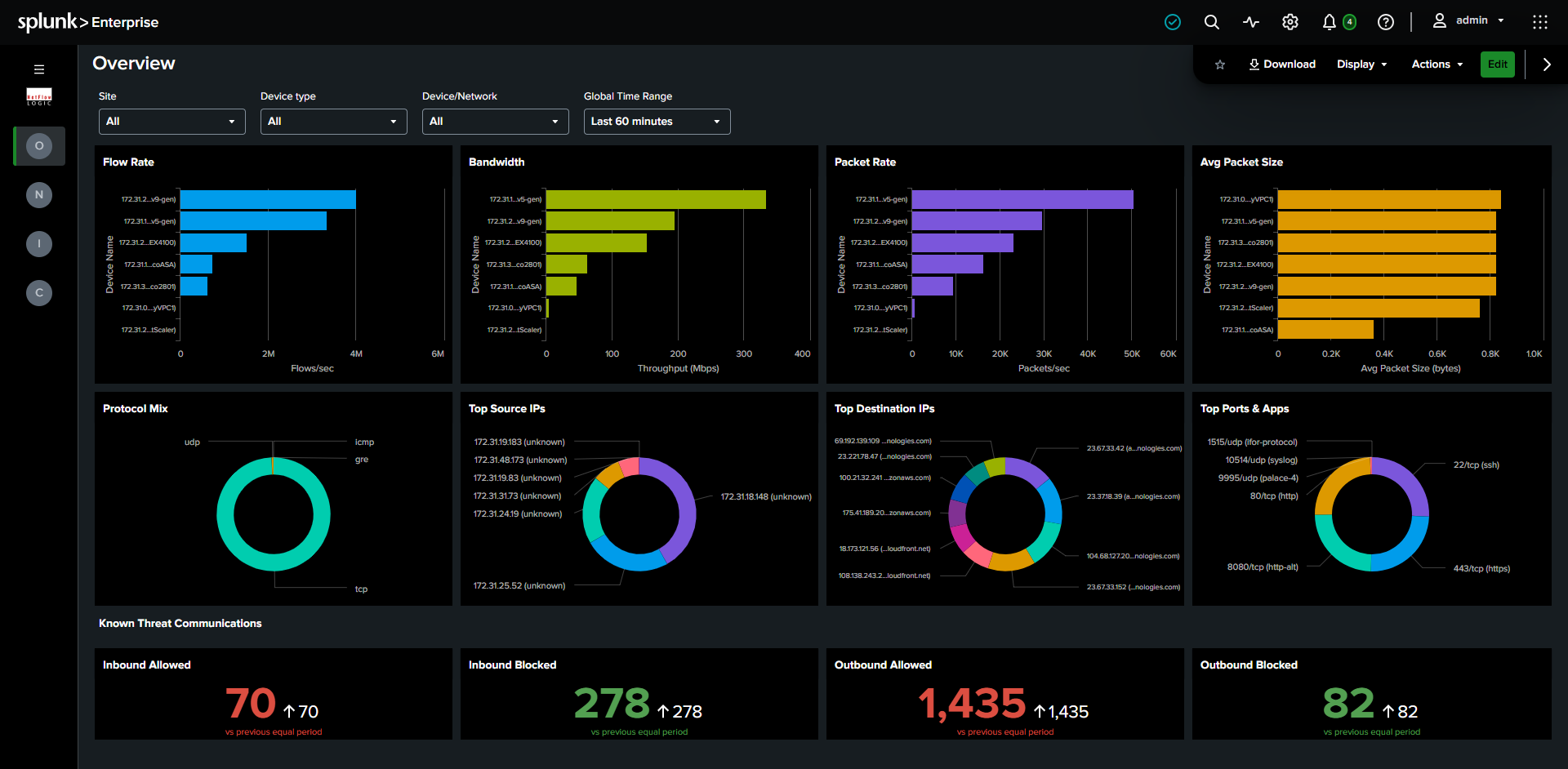Viewport: 1568px width, 769px height.
Task: Click the gre label in Protocol Mix
Action: [362, 460]
